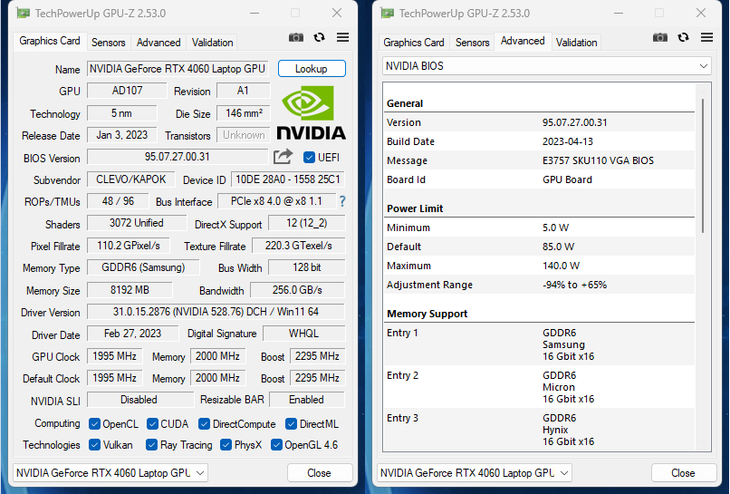The height and width of the screenshot is (494, 730).
Task: Click the Memory Type GDDR6 (Samsung) field
Action: (x=143, y=267)
